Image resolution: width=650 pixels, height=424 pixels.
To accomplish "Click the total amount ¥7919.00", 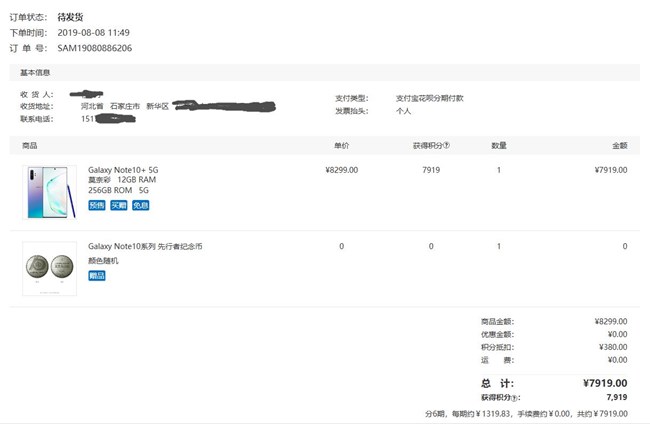I will (x=605, y=383).
